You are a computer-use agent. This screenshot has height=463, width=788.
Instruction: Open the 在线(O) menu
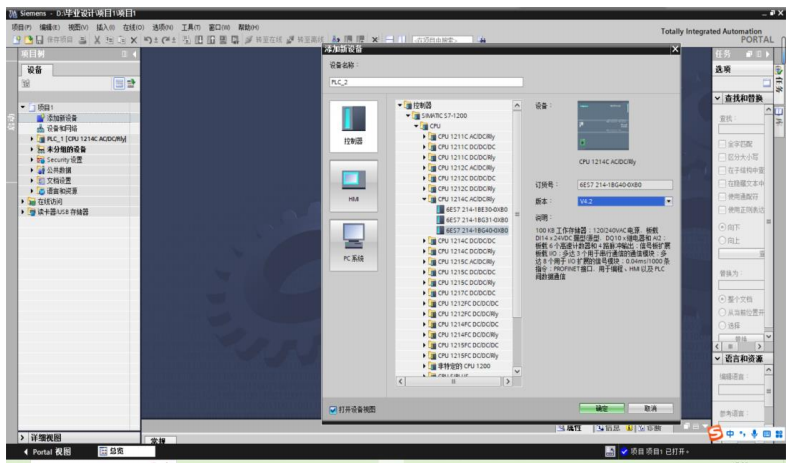134,27
